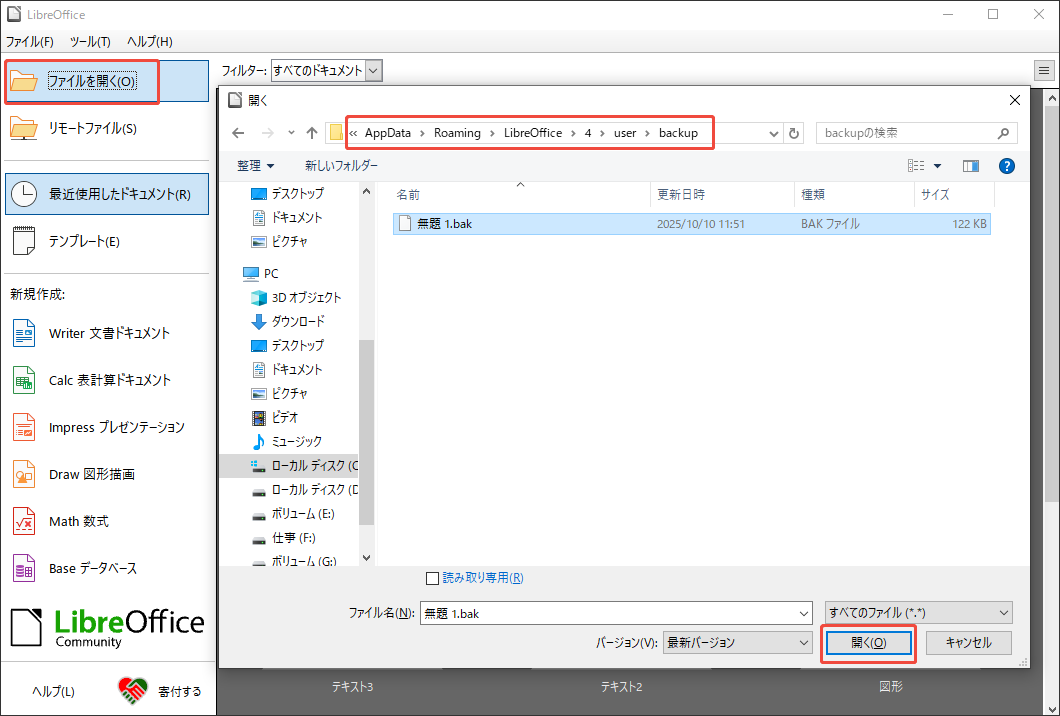This screenshot has width=1060, height=716.
Task: Enable the 読み取り専用 read-only checkbox
Action: tap(433, 578)
